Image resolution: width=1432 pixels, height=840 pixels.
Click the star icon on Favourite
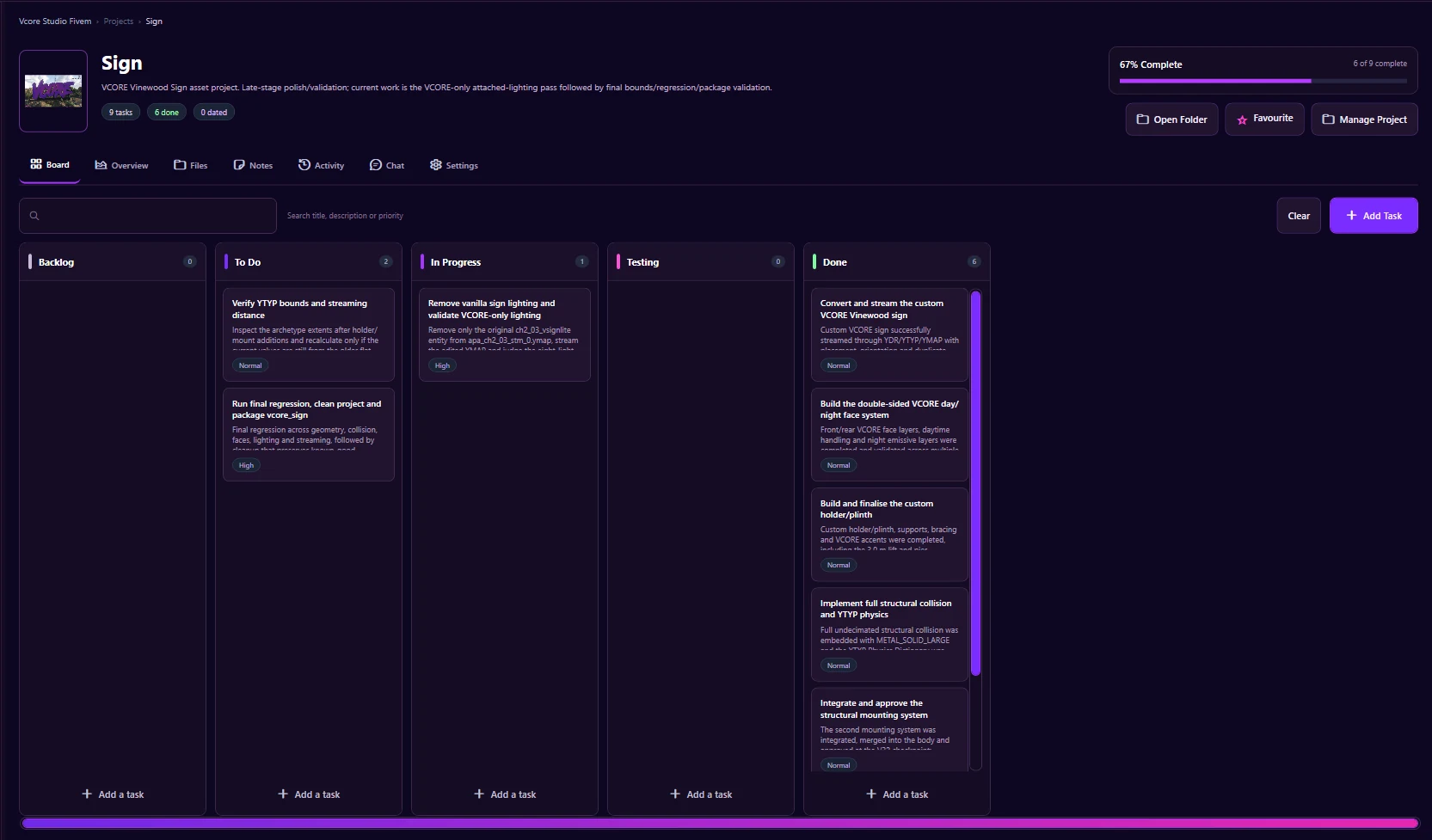pos(1242,120)
